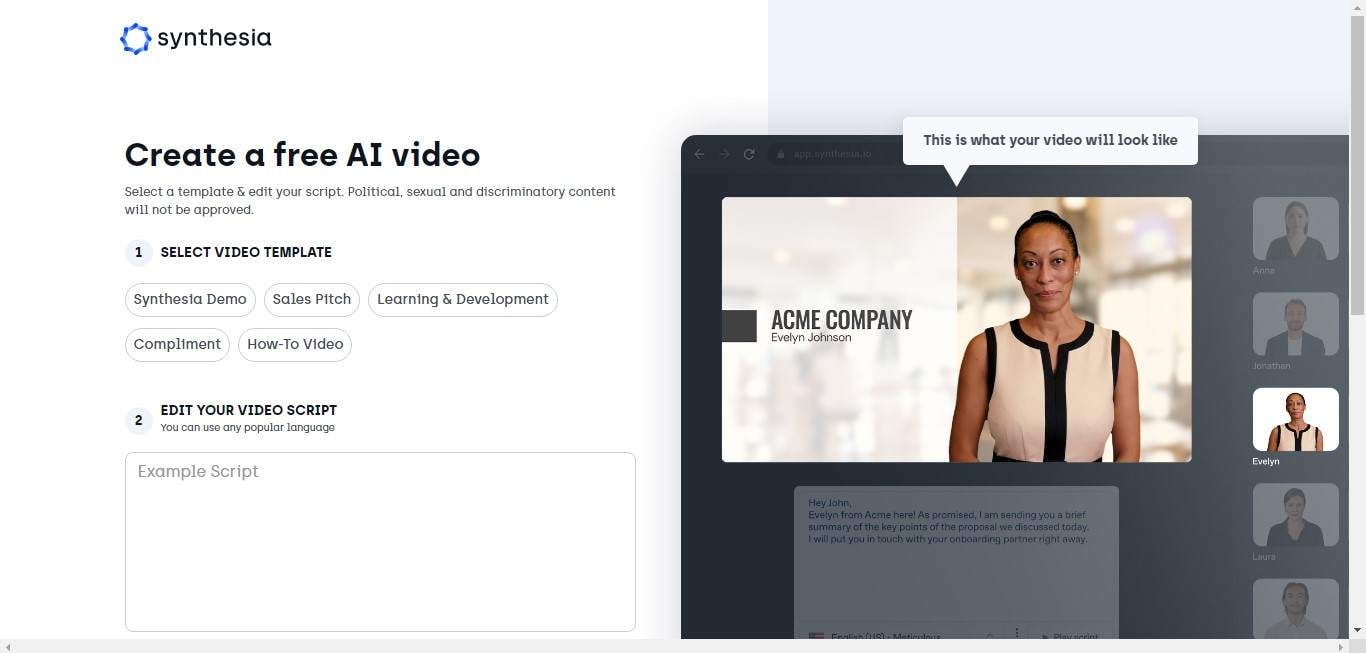Click the back arrow in mock browser
The image size is (1366, 653).
(700, 154)
